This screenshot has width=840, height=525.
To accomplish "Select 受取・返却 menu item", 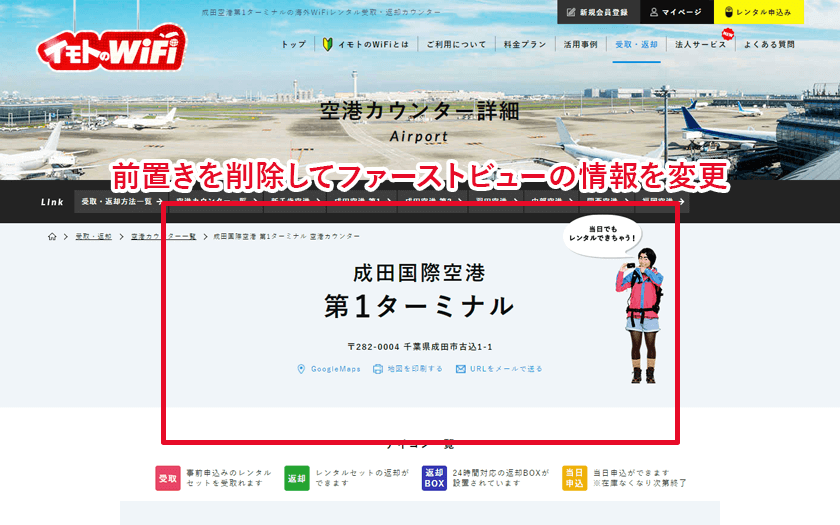I will 636,44.
